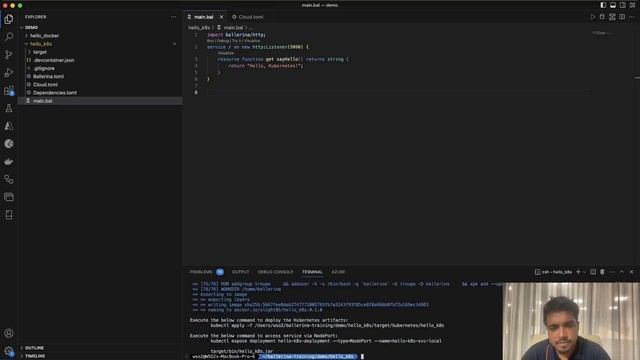This screenshot has height=360, width=640.
Task: Expand the OUTLINE section
Action: coord(34,348)
